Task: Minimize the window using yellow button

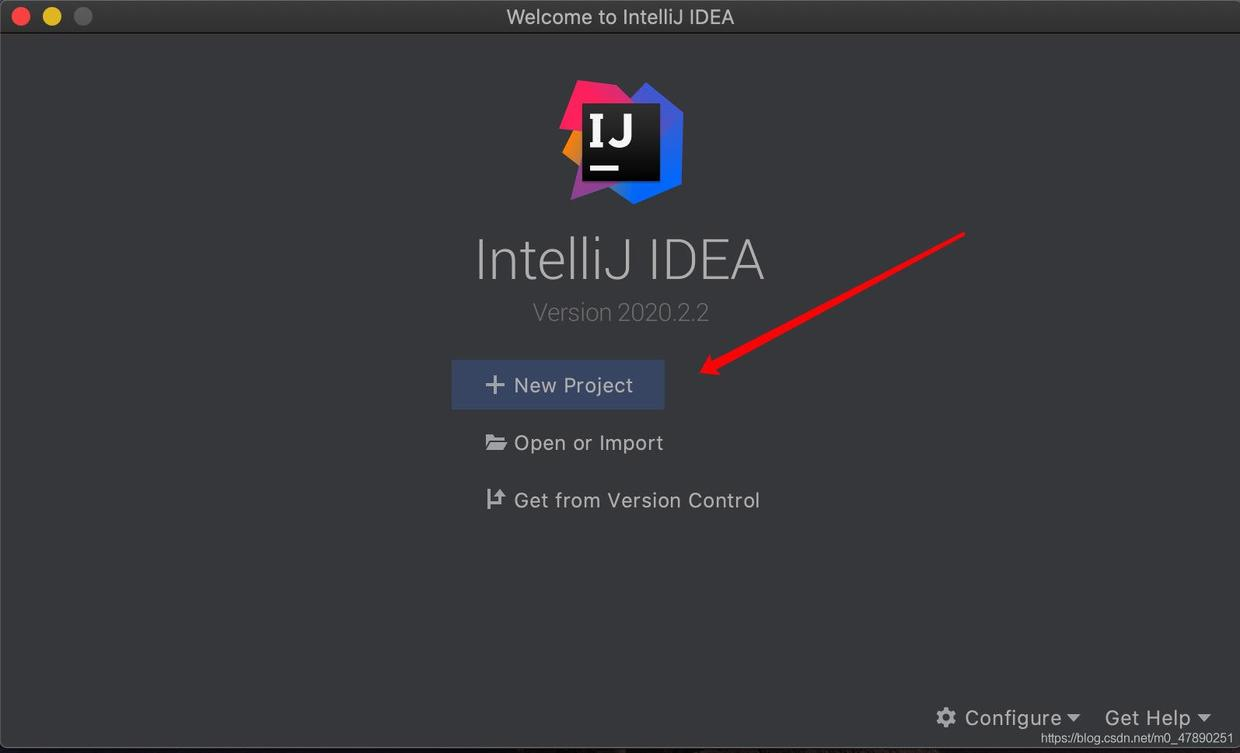Action: [52, 16]
